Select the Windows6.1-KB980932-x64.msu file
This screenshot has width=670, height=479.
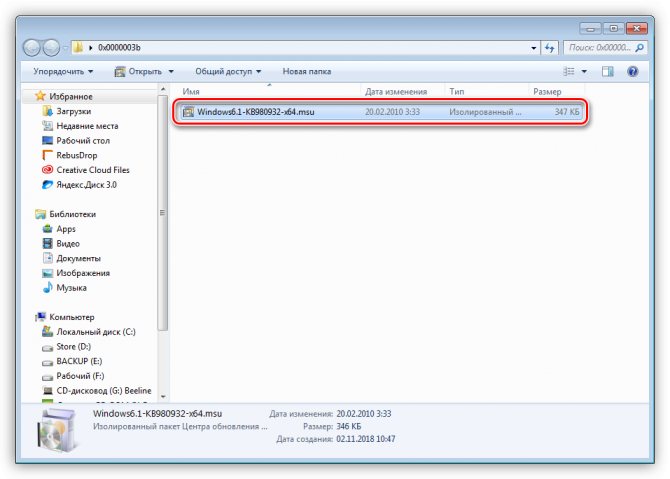click(380, 112)
